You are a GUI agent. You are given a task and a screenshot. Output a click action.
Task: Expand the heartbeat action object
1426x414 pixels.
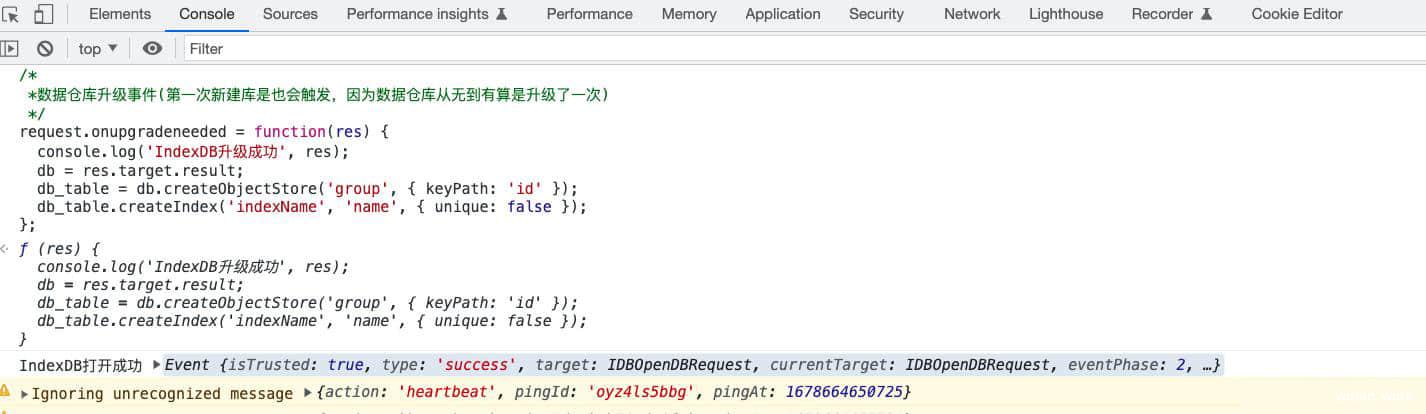tap(308, 393)
